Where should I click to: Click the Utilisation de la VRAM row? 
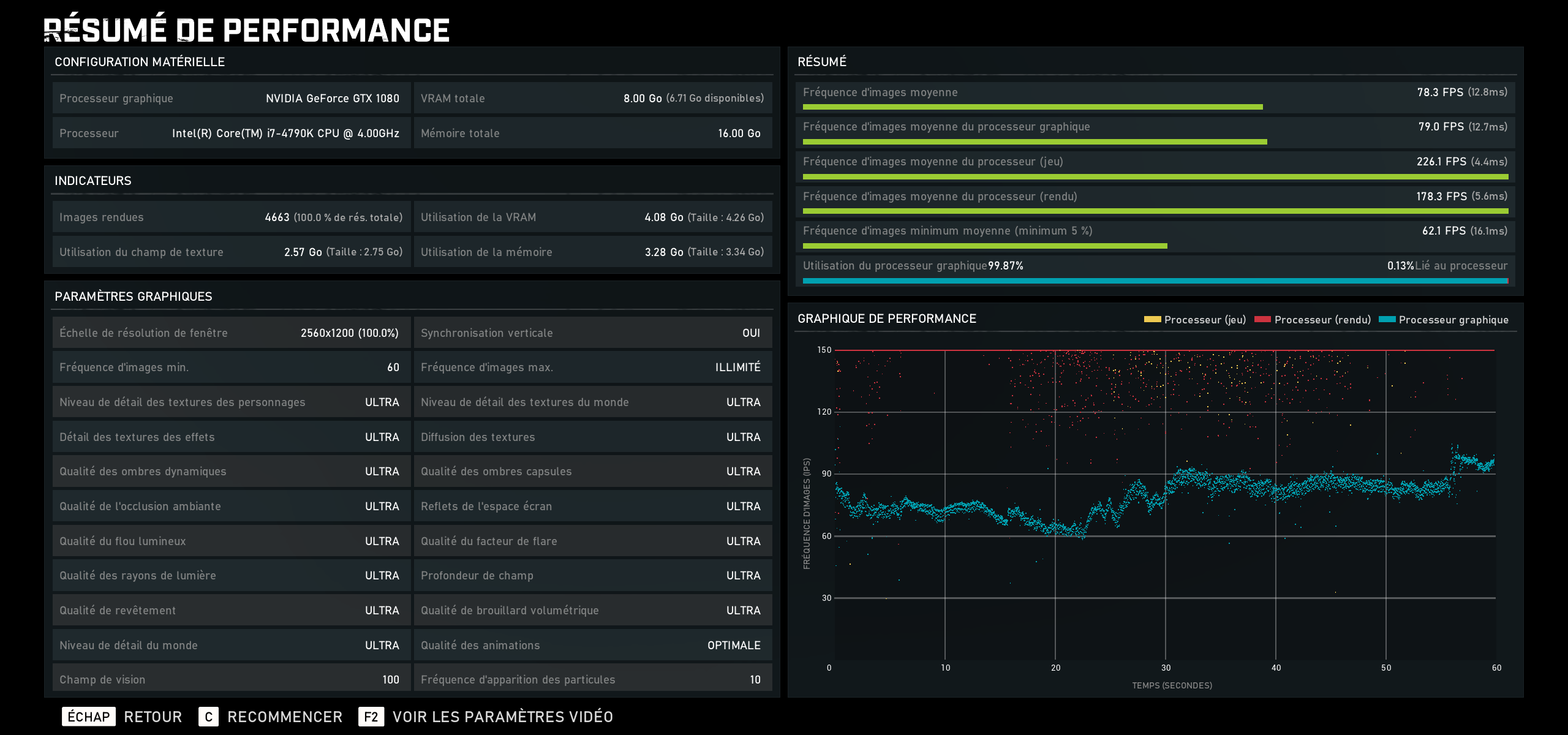point(592,217)
